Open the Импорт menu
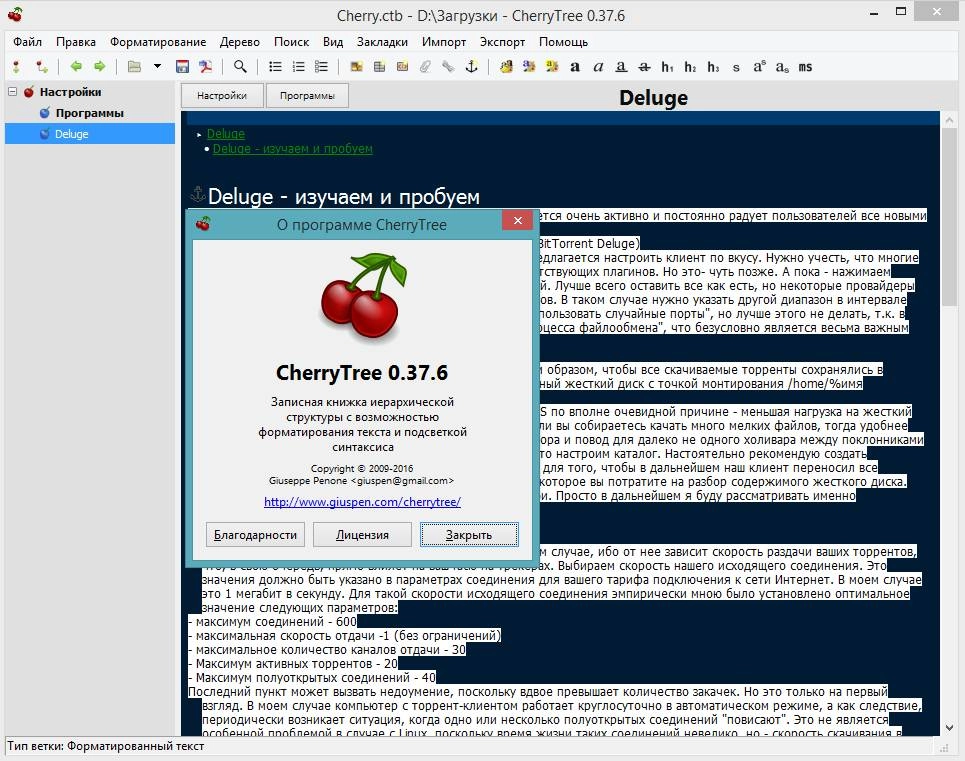 point(444,41)
